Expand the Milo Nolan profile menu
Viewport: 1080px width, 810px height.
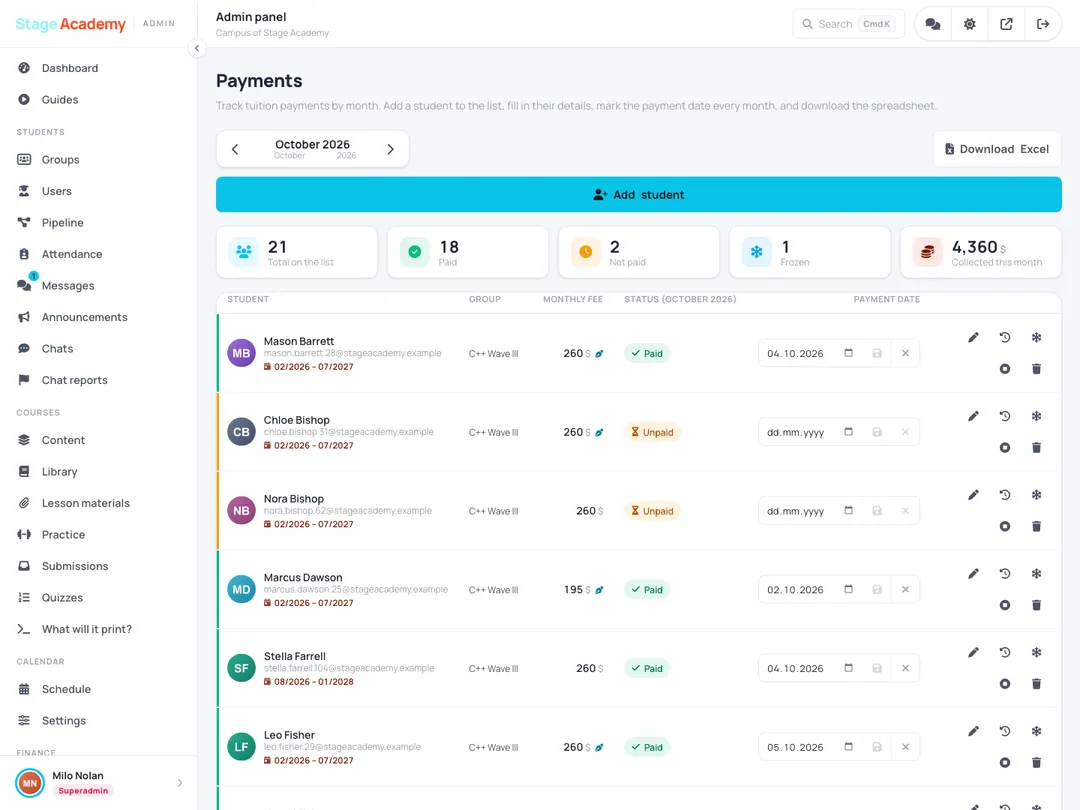click(180, 783)
